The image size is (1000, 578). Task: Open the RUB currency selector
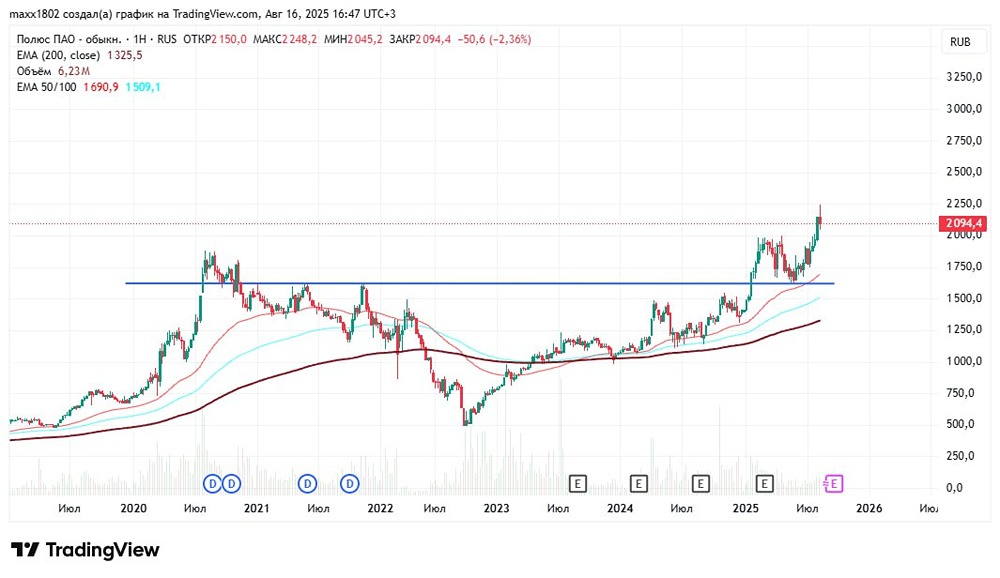[x=960, y=42]
